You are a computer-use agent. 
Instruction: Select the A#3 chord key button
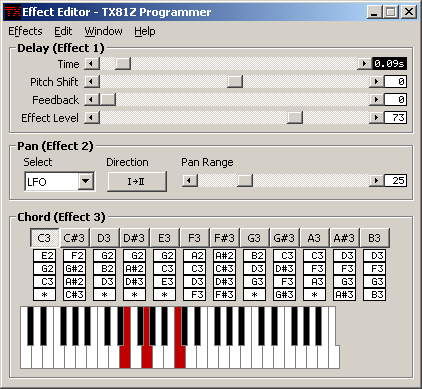(344, 238)
